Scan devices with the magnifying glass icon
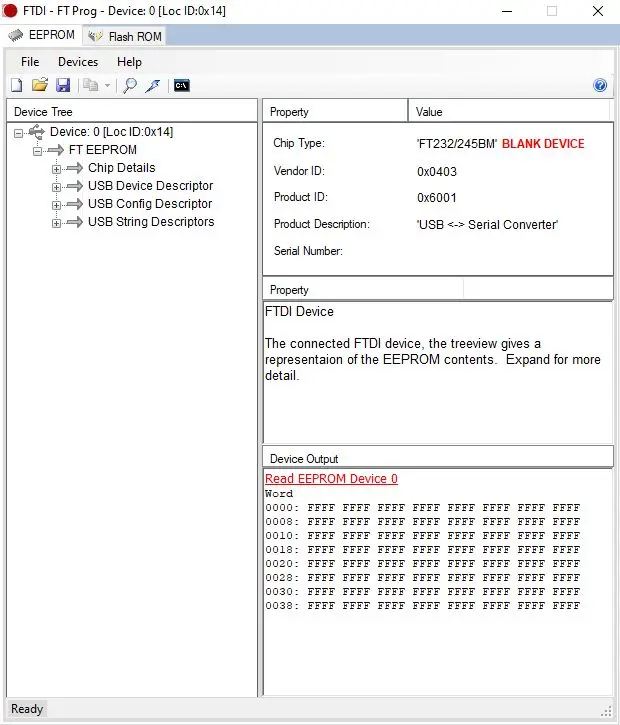Viewport: 620px width, 725px height. point(130,86)
